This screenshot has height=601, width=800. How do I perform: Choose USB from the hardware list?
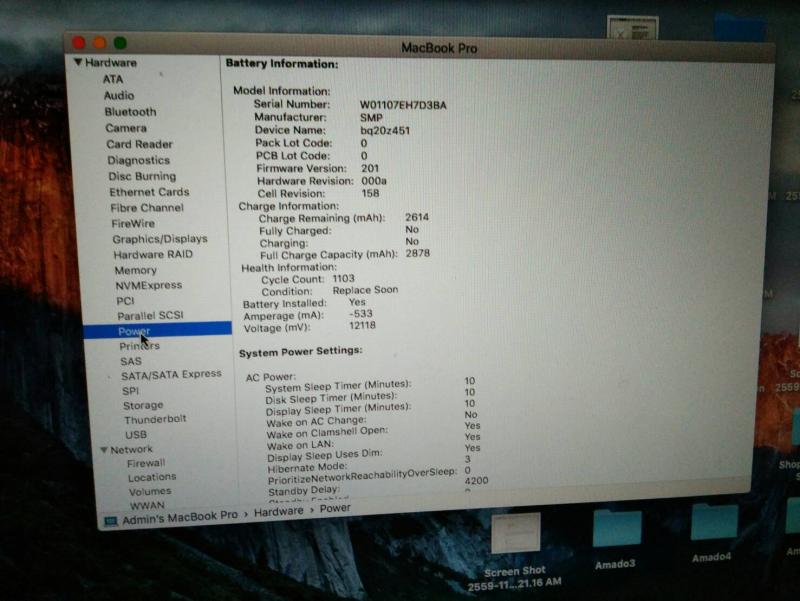(x=136, y=435)
